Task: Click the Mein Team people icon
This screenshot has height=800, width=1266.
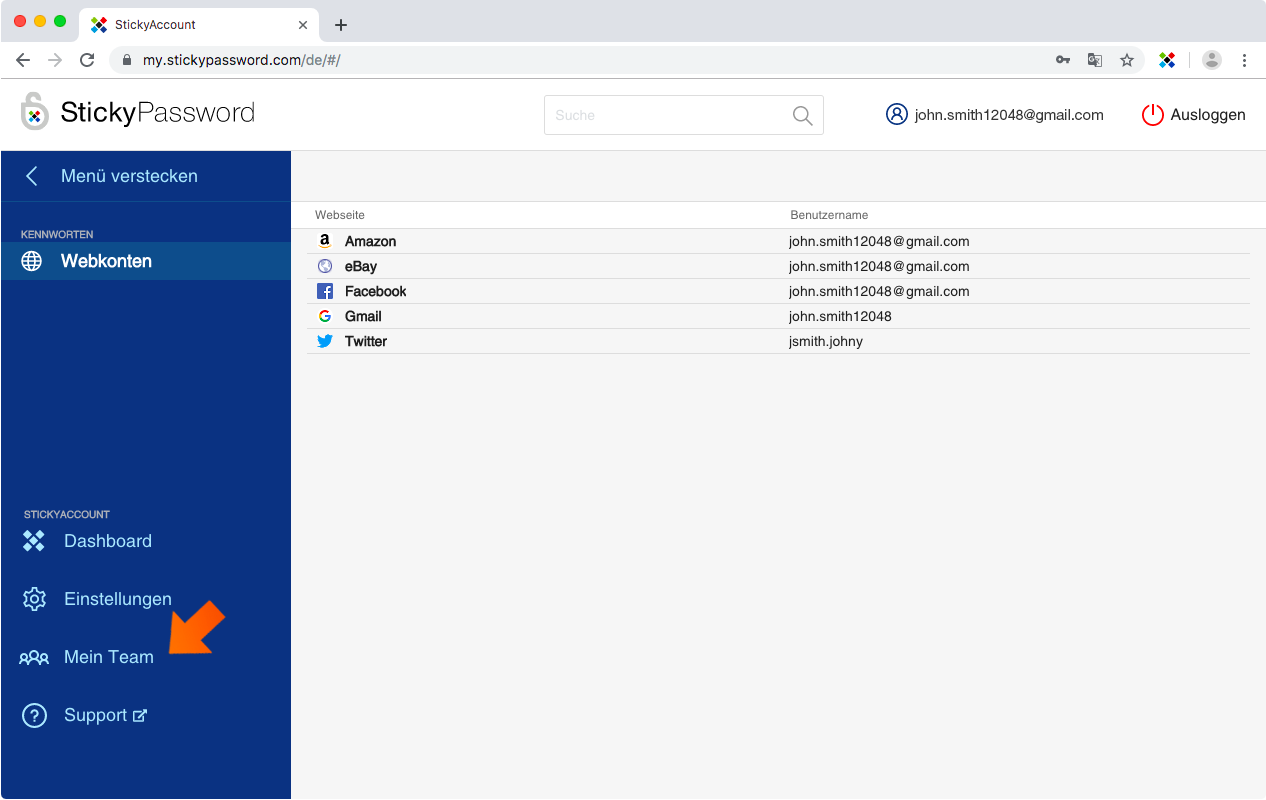Action: [x=34, y=657]
